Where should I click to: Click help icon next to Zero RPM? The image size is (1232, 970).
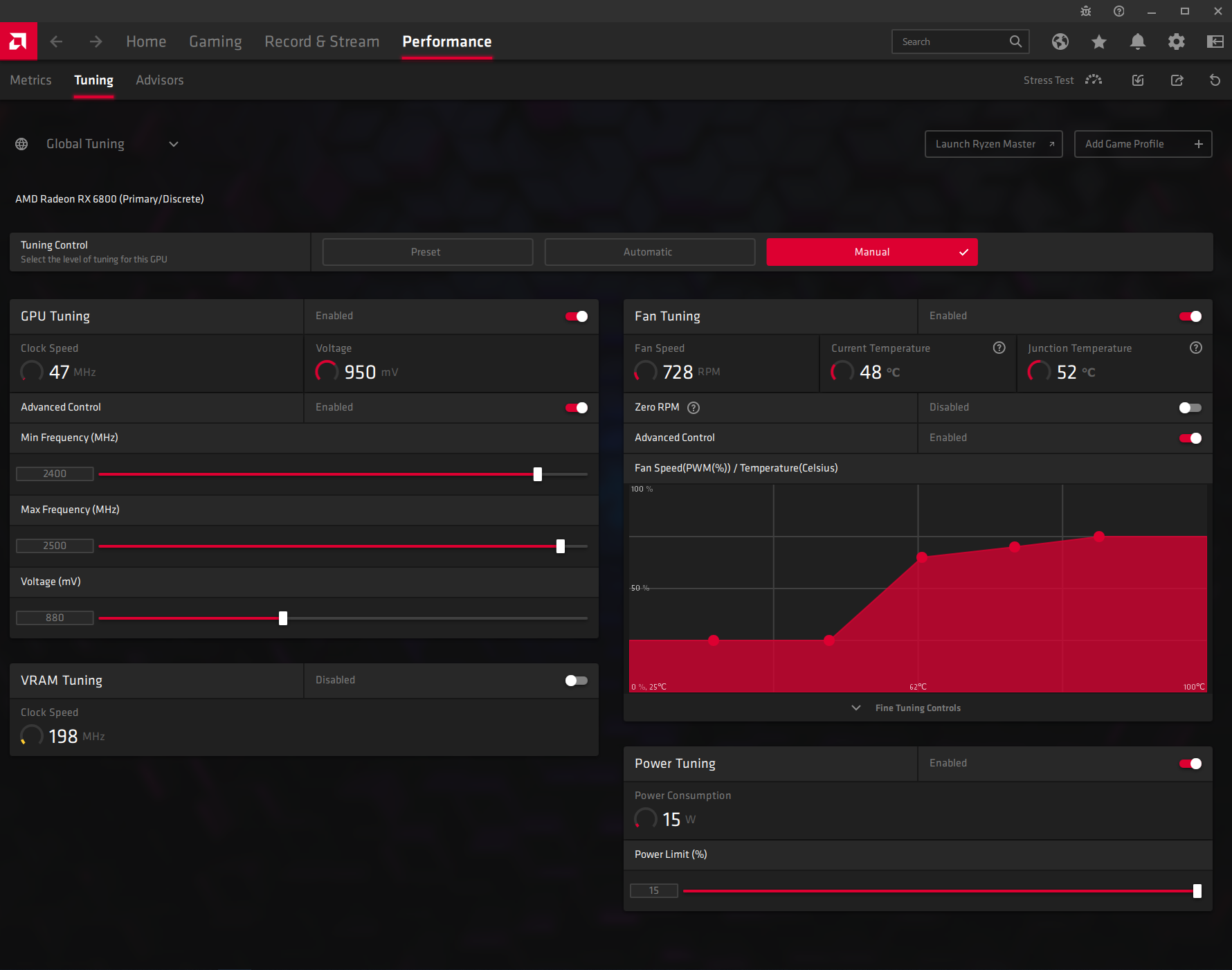tap(694, 408)
